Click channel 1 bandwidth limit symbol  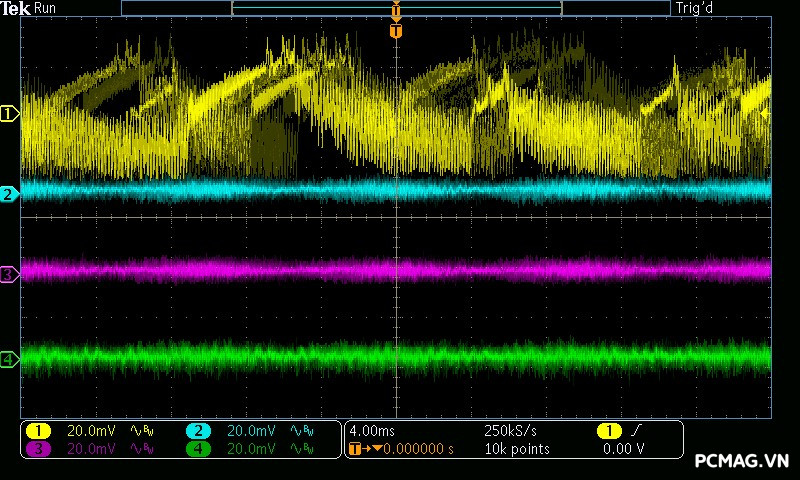tap(143, 430)
